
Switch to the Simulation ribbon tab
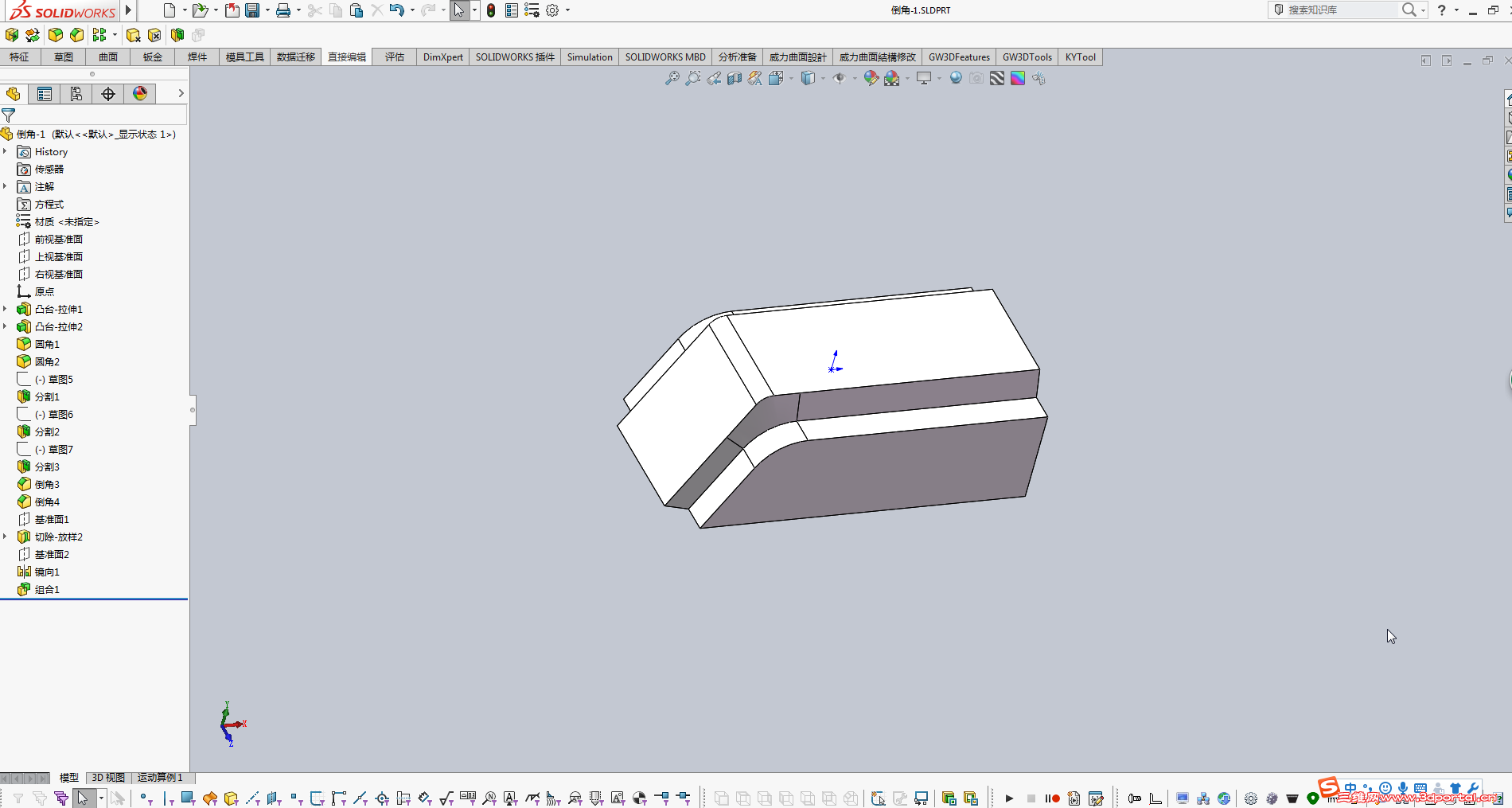pos(590,57)
